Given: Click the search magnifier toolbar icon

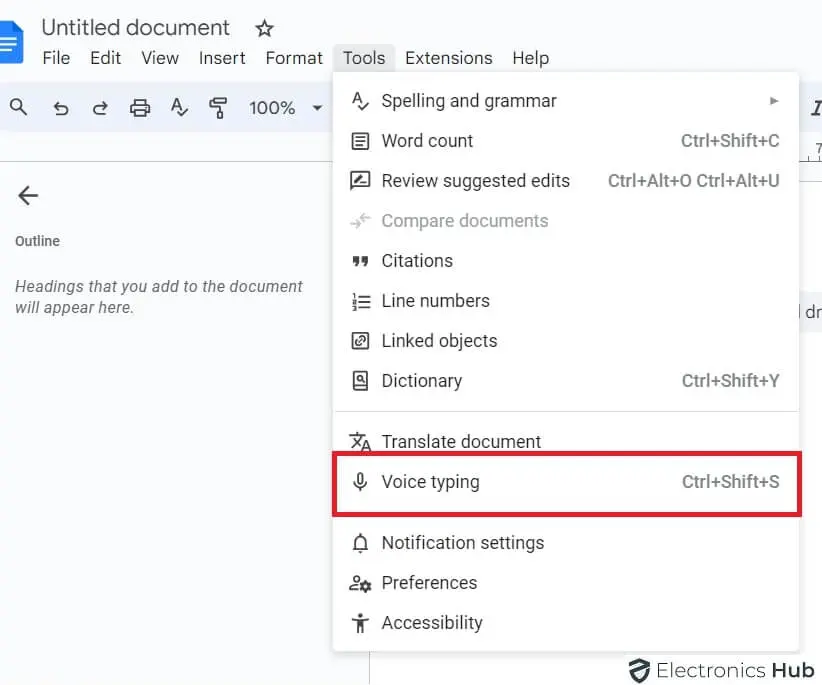Looking at the screenshot, I should (x=18, y=107).
